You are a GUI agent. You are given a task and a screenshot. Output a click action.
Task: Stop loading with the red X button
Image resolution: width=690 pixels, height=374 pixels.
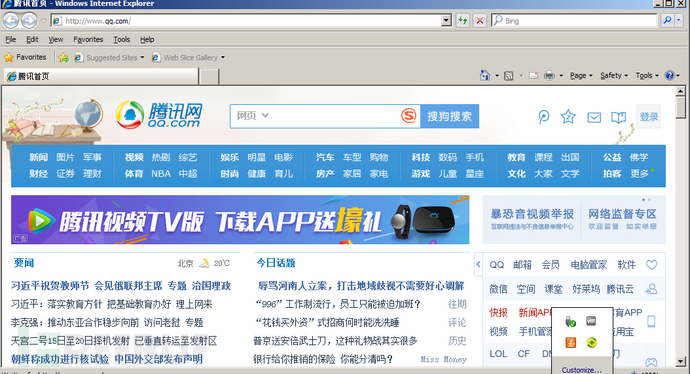(x=480, y=20)
